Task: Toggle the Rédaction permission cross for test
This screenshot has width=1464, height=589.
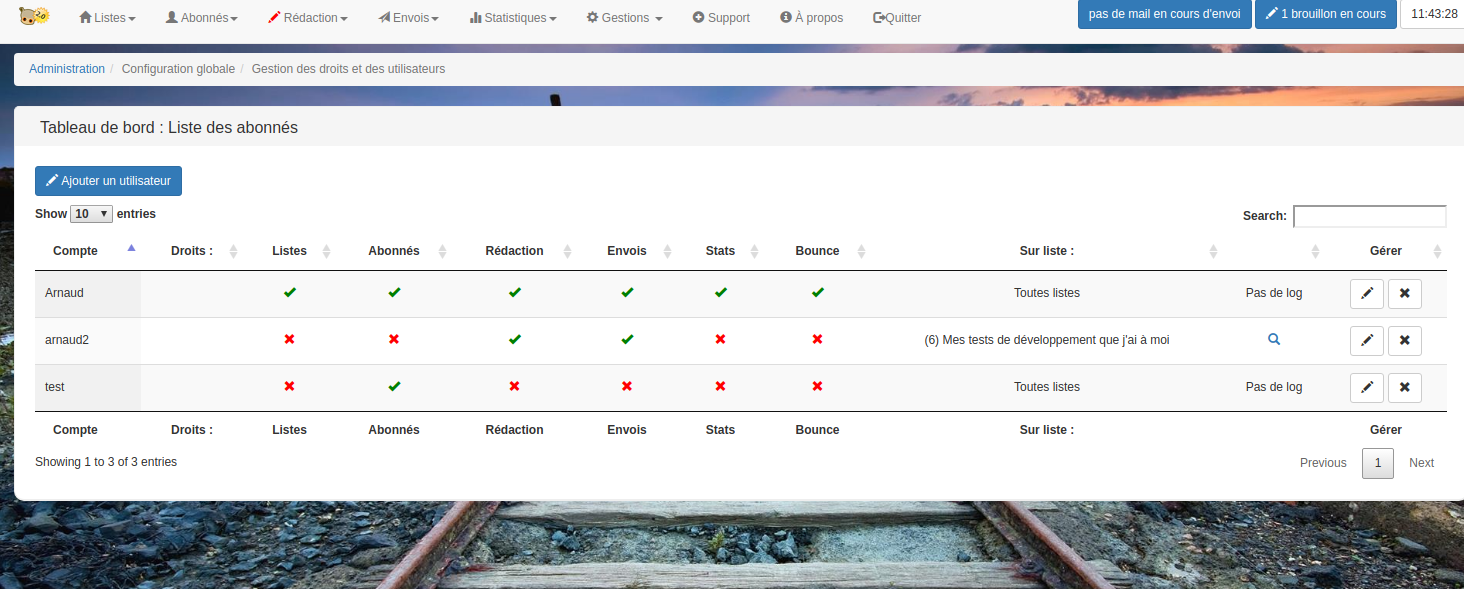Action: tap(514, 386)
